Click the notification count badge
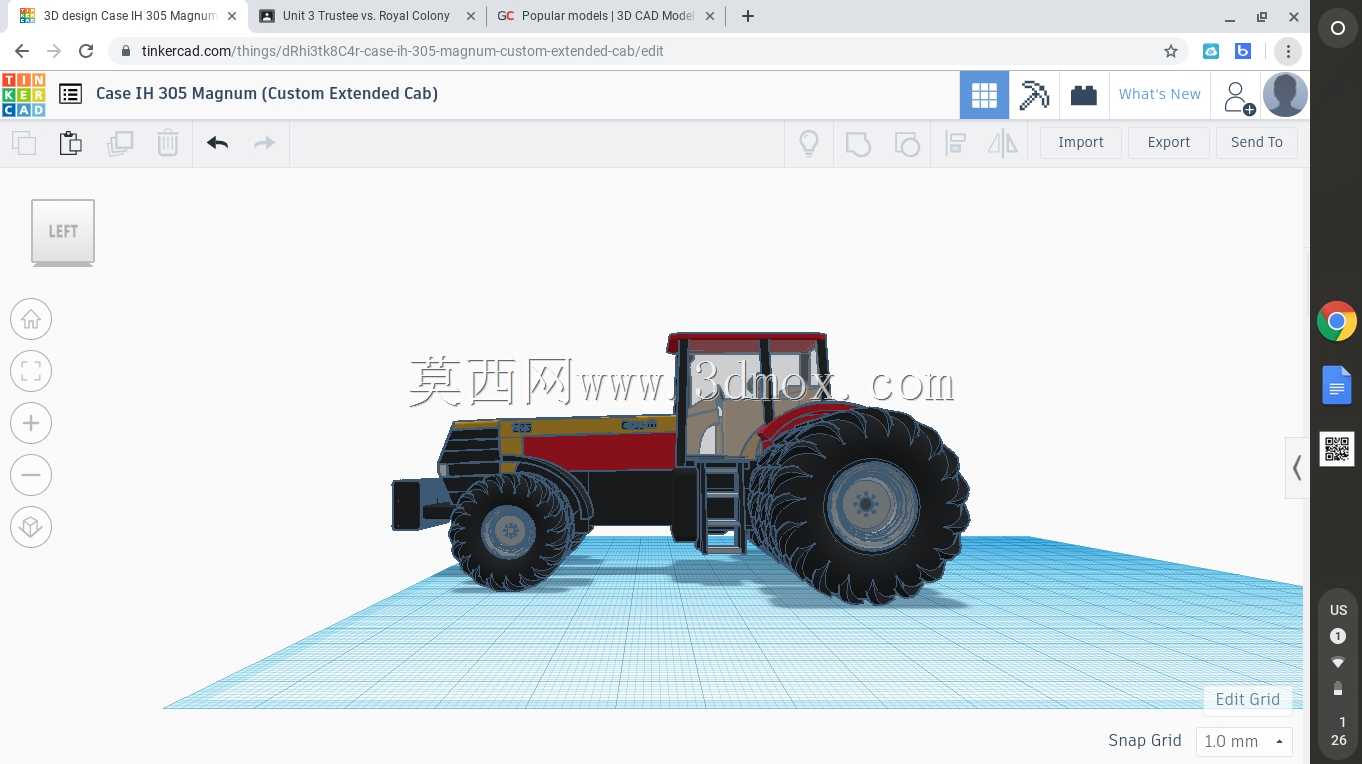The image size is (1362, 764). click(1338, 636)
